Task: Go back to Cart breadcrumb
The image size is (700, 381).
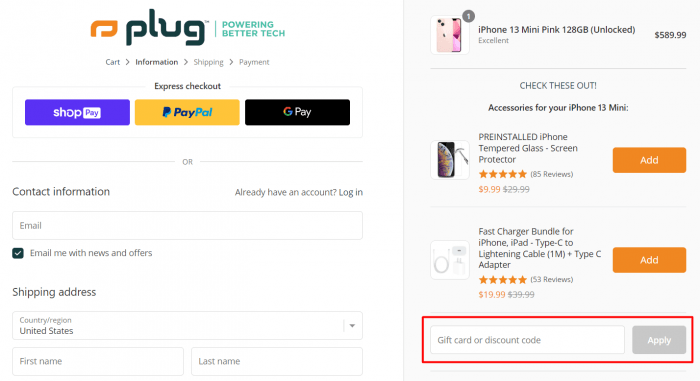Action: 112,62
